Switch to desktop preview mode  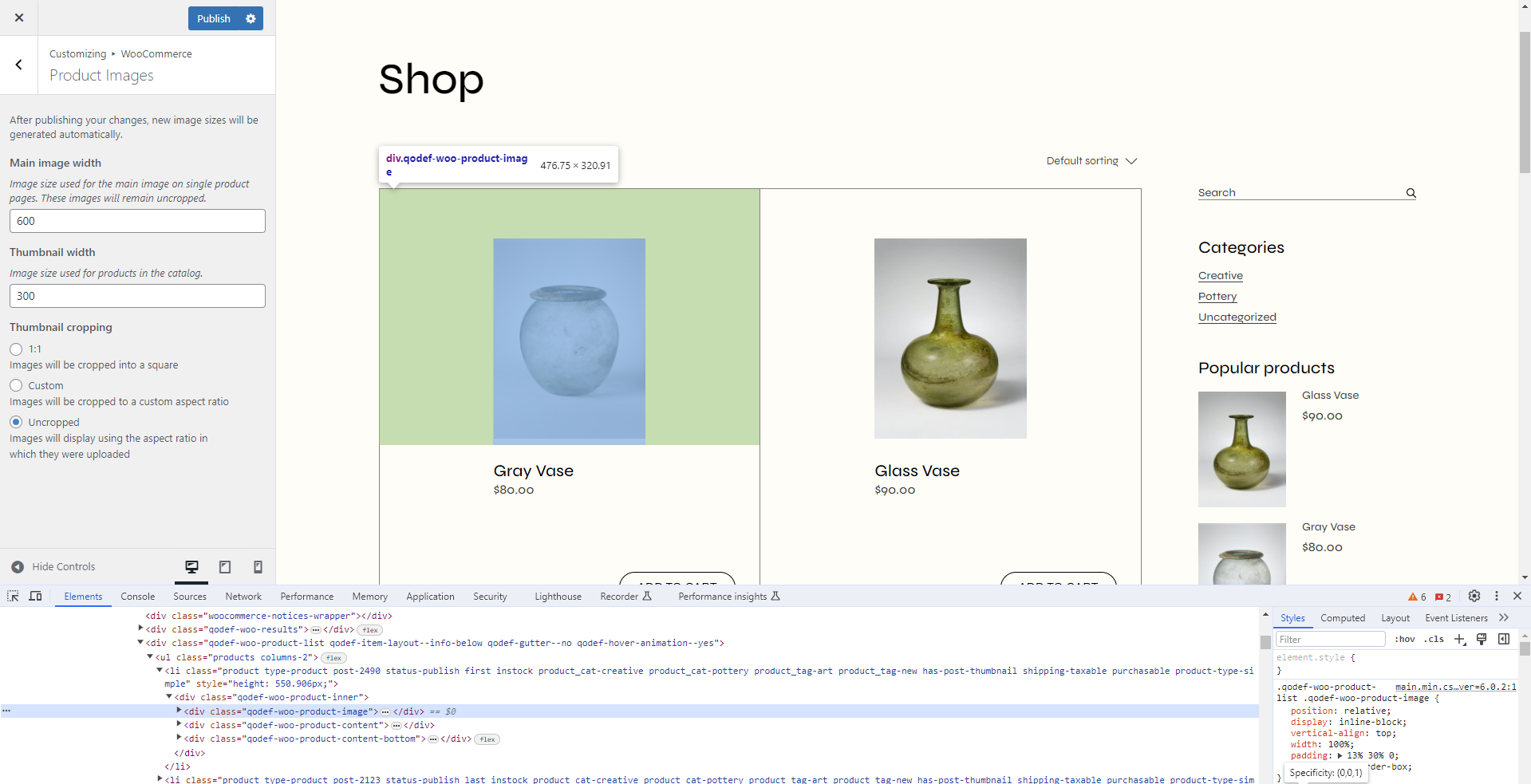click(x=192, y=567)
